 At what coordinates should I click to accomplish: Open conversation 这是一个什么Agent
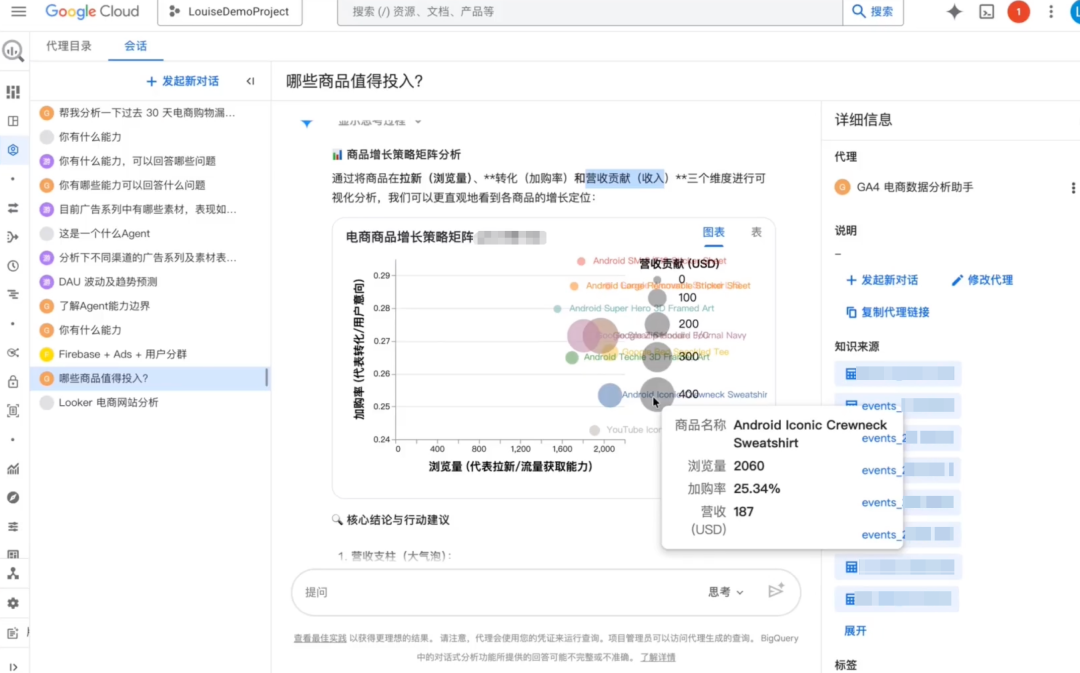(150, 233)
